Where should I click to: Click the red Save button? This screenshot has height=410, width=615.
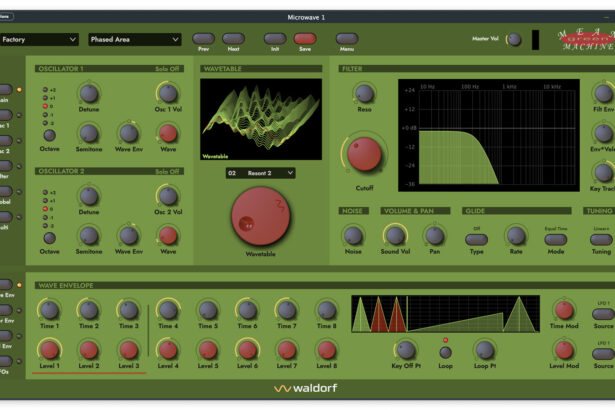(305, 38)
